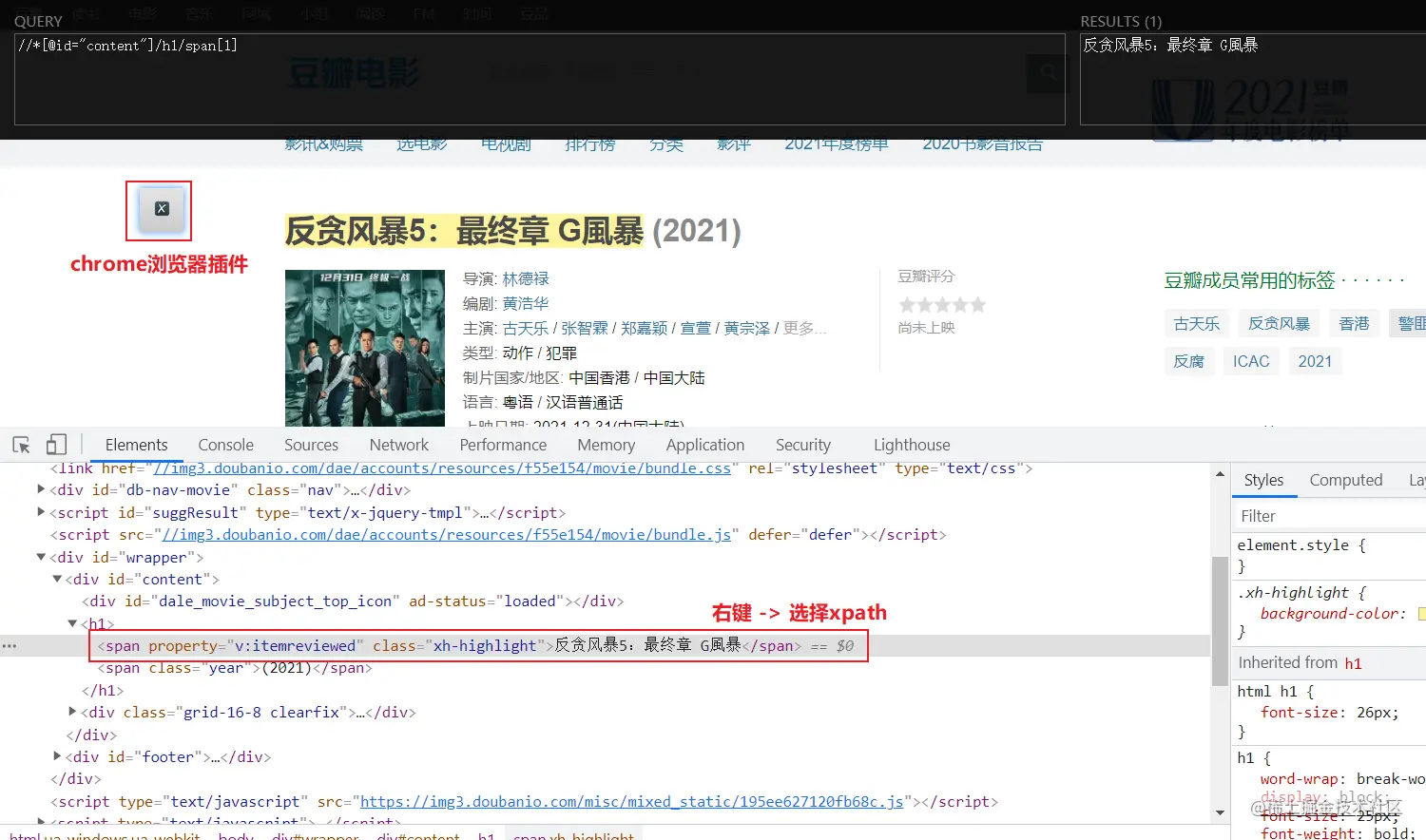Image resolution: width=1426 pixels, height=840 pixels.
Task: Click the 香港 tag
Action: pos(1354,324)
